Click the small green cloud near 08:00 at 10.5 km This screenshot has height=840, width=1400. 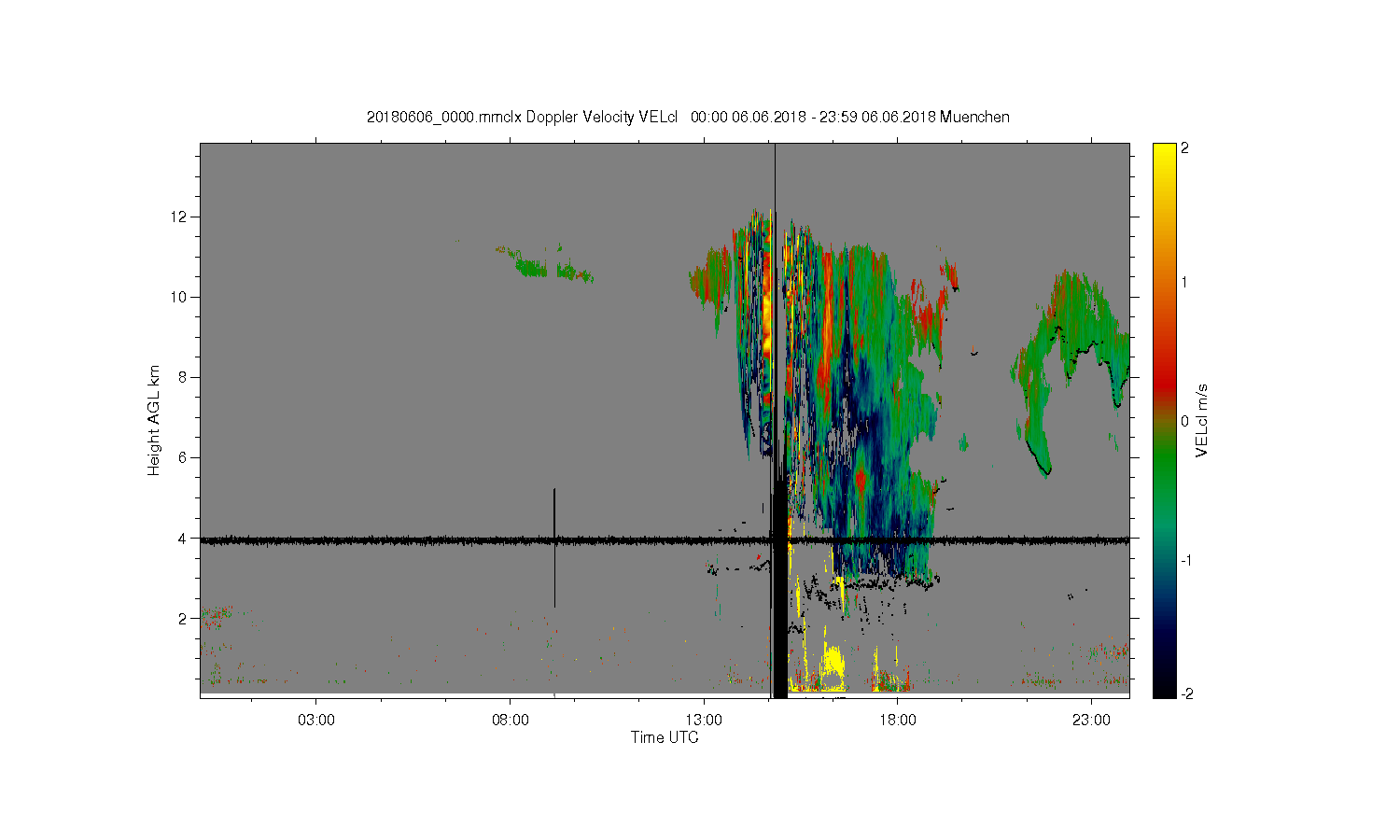tap(534, 268)
